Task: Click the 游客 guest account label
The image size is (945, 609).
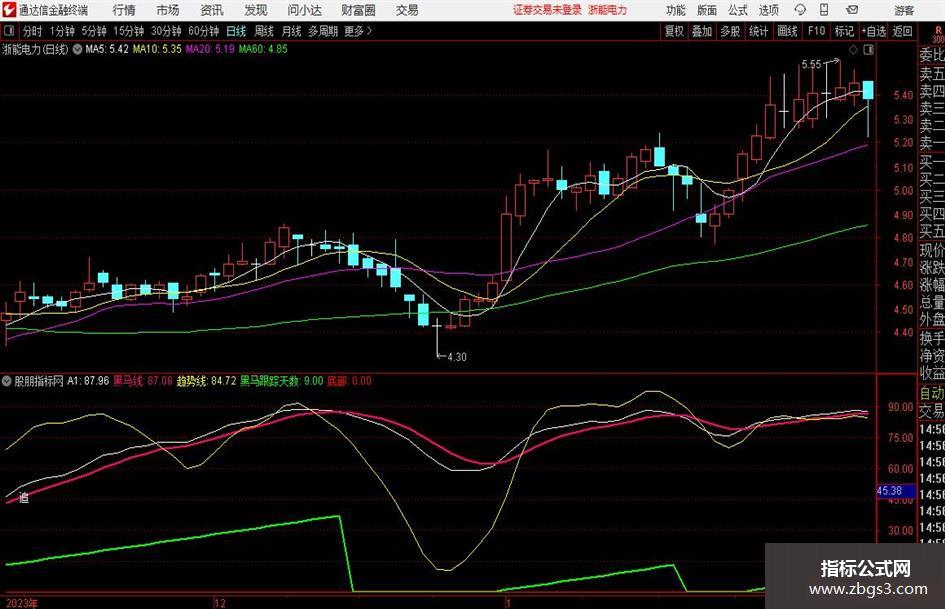Action: point(903,10)
